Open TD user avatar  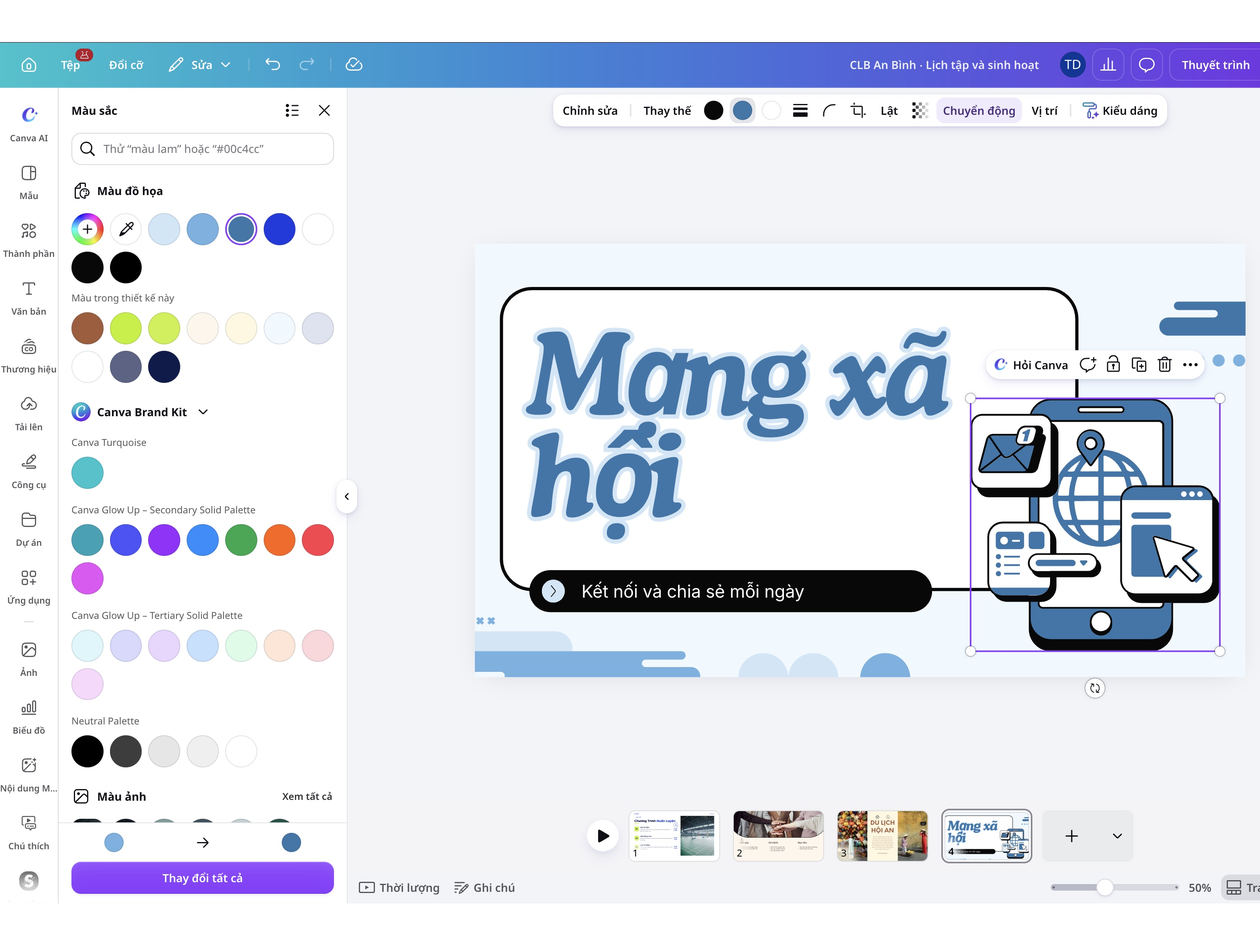[1072, 65]
